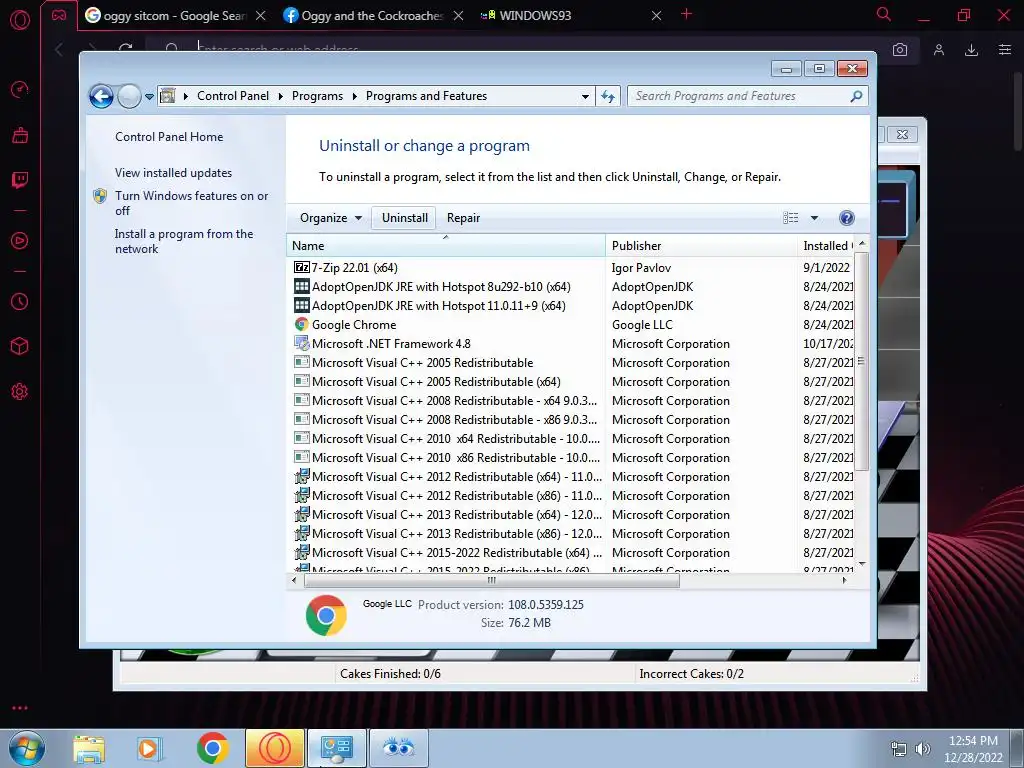This screenshot has height=768, width=1024.
Task: Open a new Opera tab with plus
Action: 686,14
